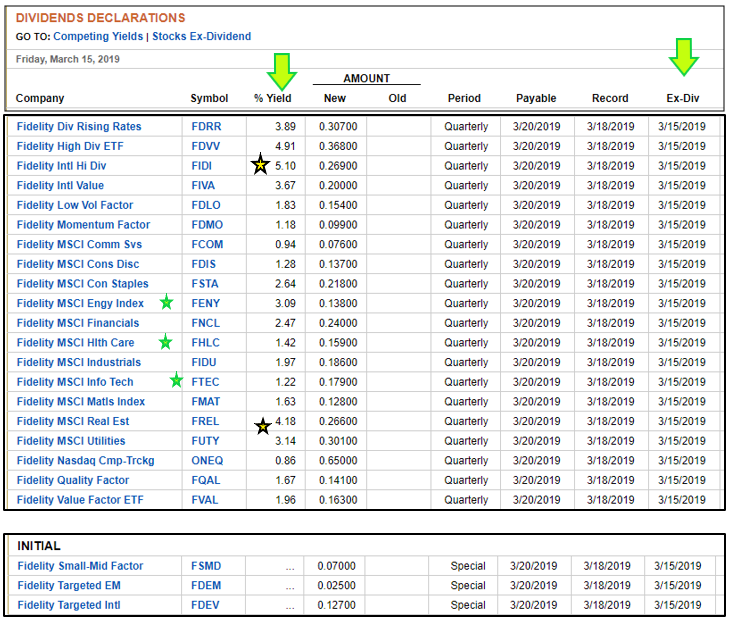Click green star next to Fidelity MSCI Info Tech
This screenshot has width=735, height=620.
click(x=176, y=380)
